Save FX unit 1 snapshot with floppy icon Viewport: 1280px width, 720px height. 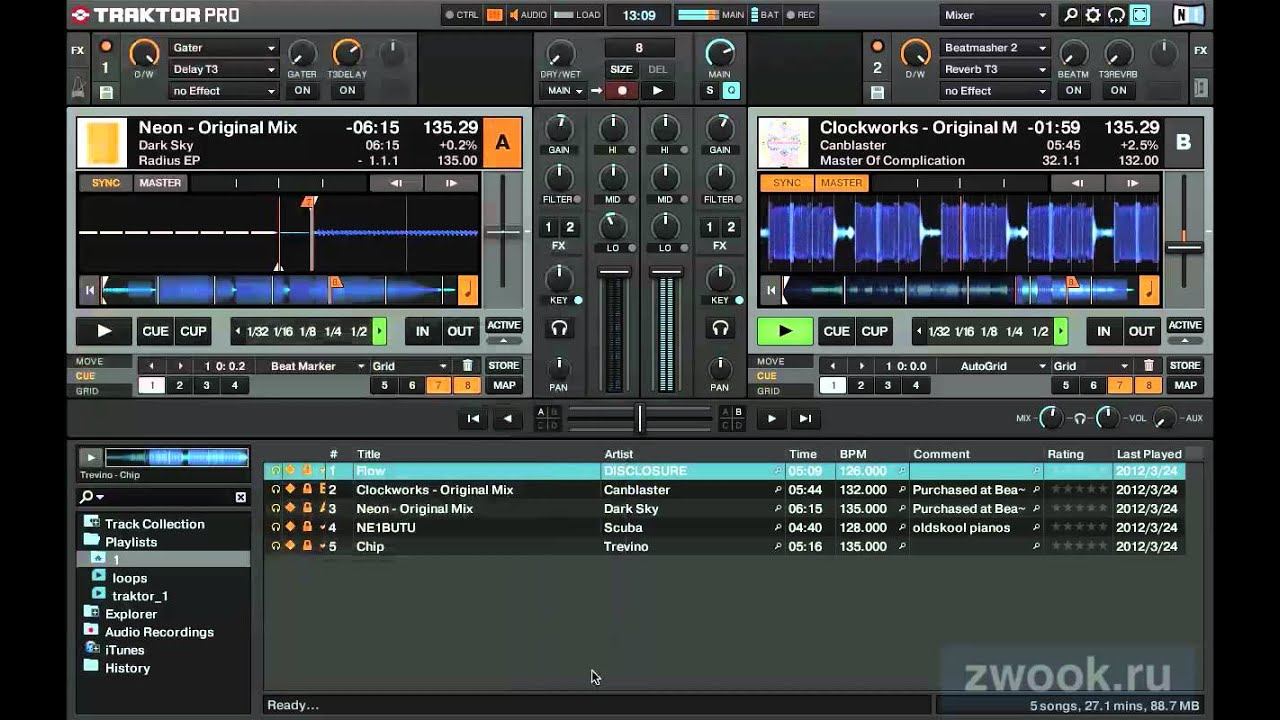point(106,92)
